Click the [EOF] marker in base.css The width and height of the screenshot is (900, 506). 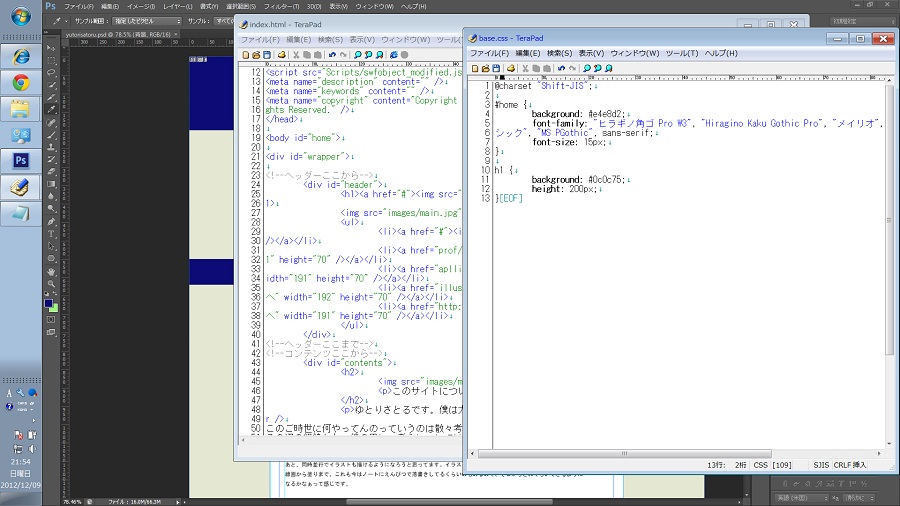point(511,198)
